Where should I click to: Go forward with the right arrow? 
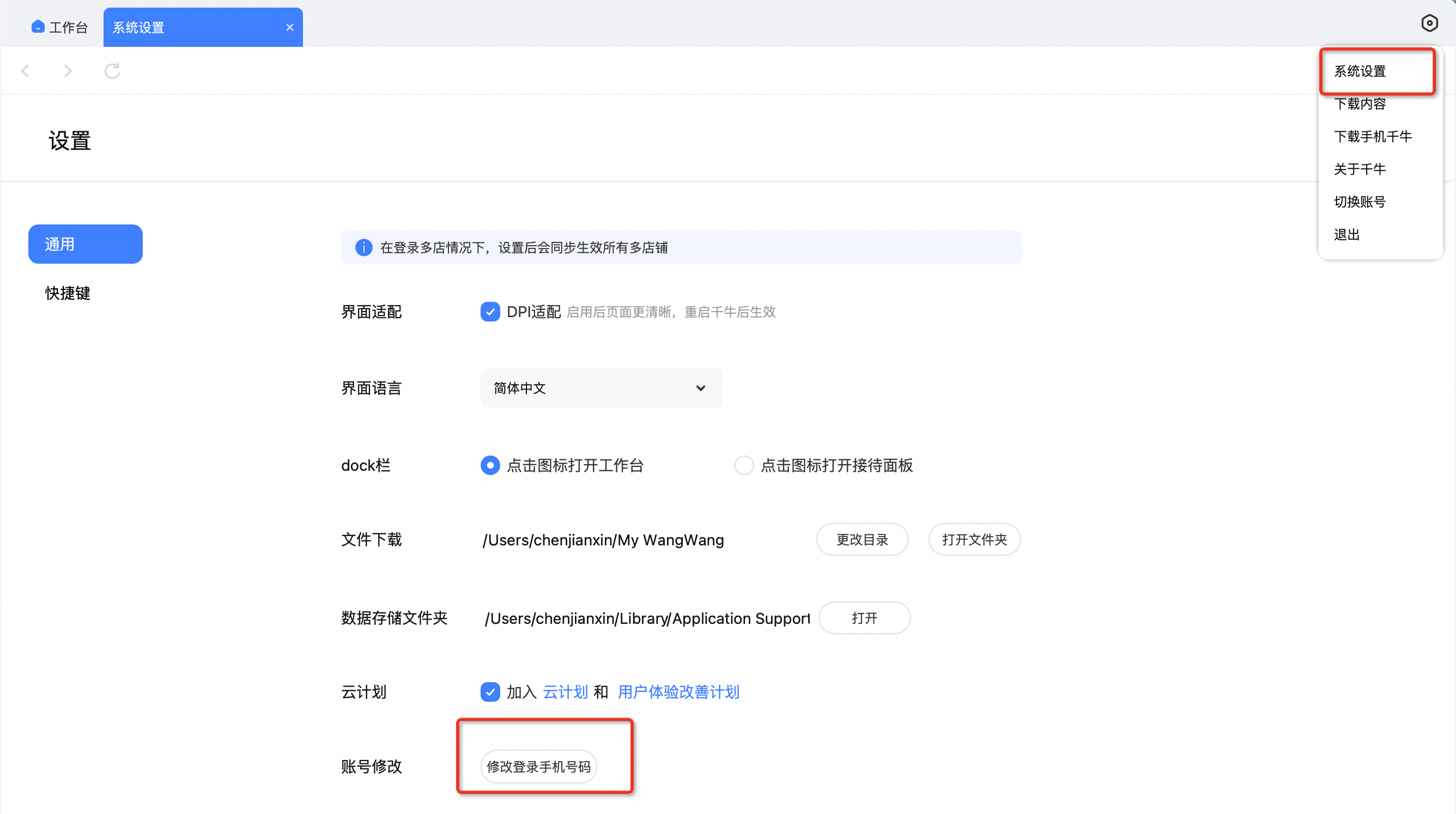[x=68, y=71]
